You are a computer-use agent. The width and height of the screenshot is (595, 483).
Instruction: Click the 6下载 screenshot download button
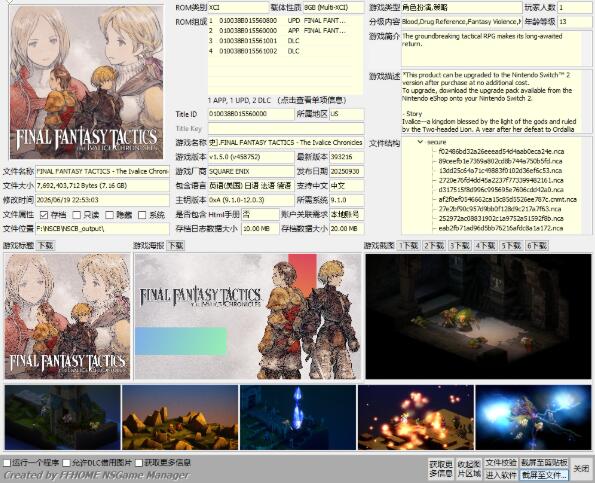click(537, 245)
